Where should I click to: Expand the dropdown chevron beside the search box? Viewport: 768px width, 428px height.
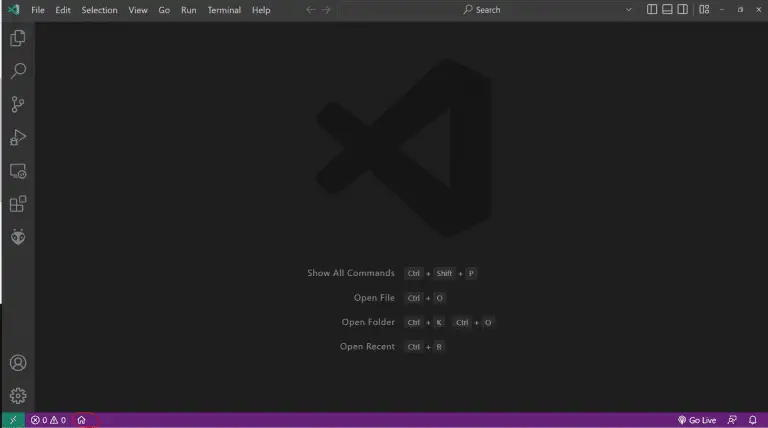coord(629,10)
